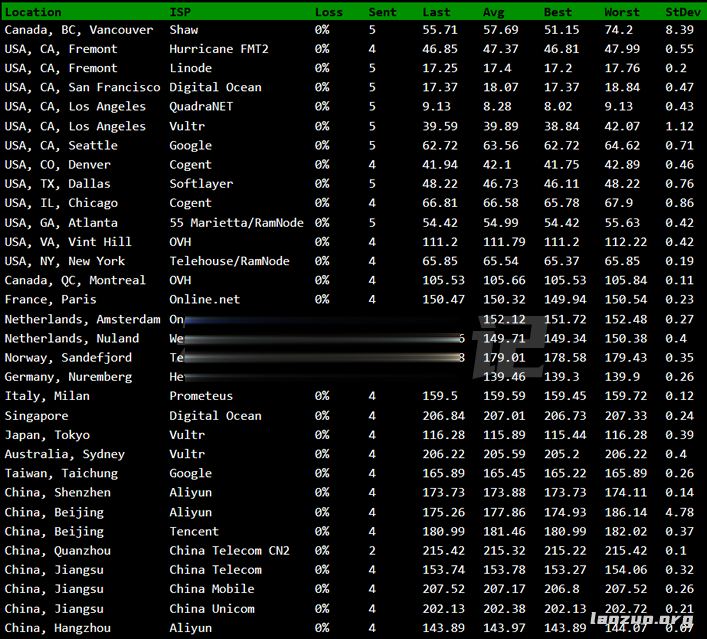
Task: Click the 4.78 StDev value
Action: (x=679, y=512)
